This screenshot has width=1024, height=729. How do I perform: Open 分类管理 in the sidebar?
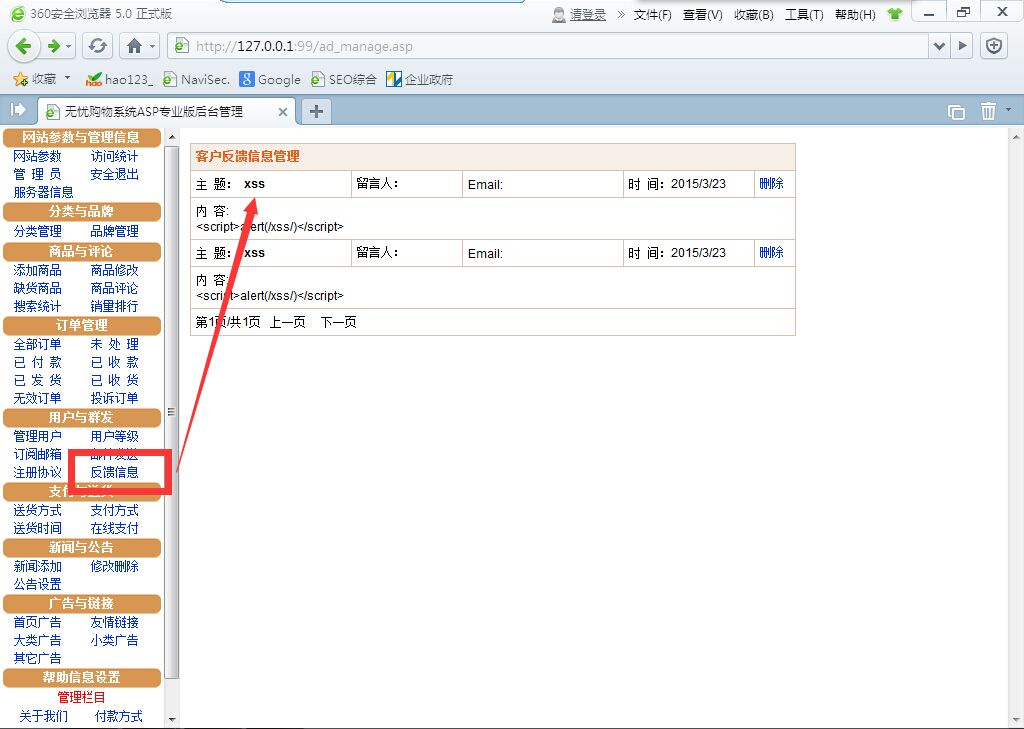[x=37, y=231]
